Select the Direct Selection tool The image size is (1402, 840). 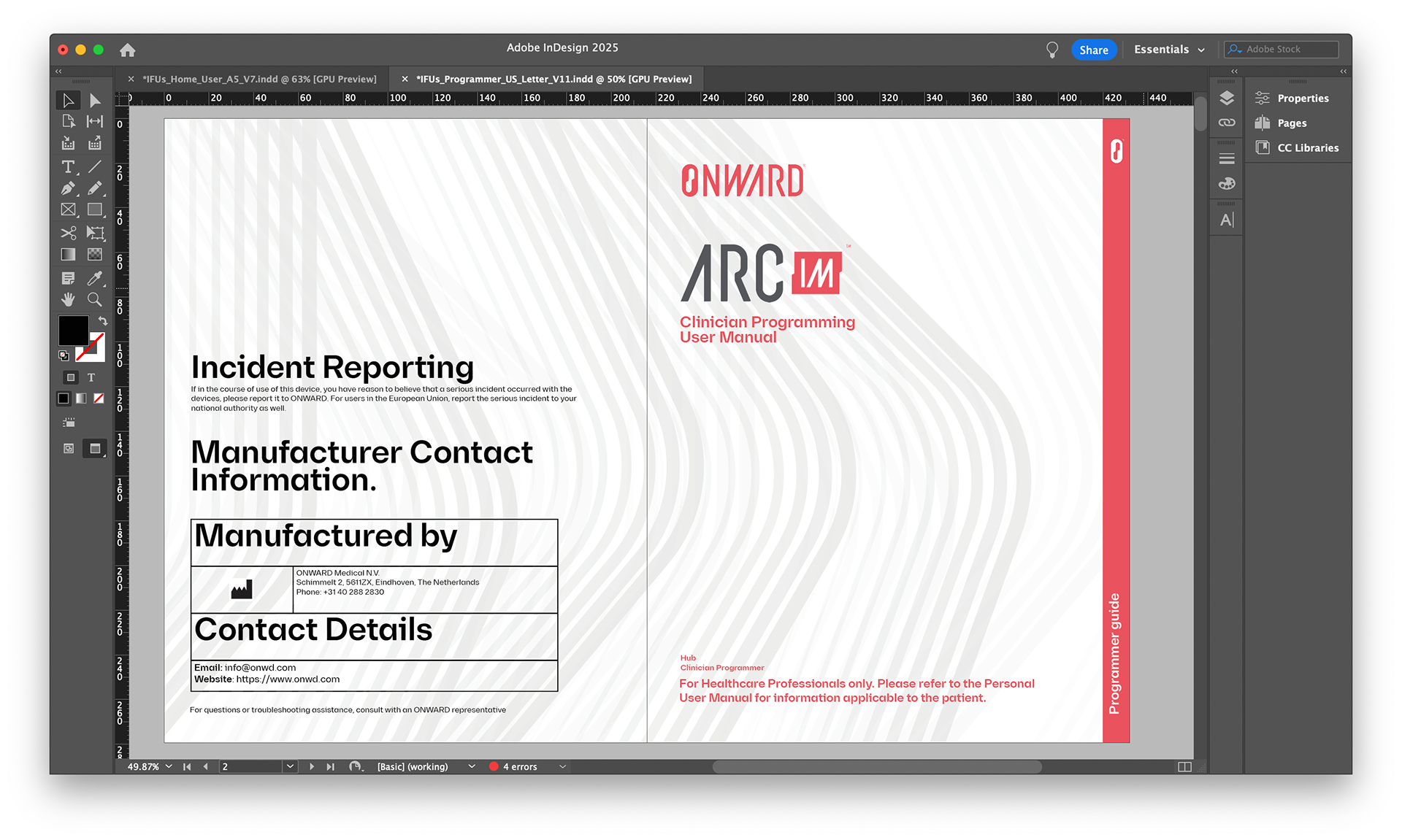coord(95,100)
